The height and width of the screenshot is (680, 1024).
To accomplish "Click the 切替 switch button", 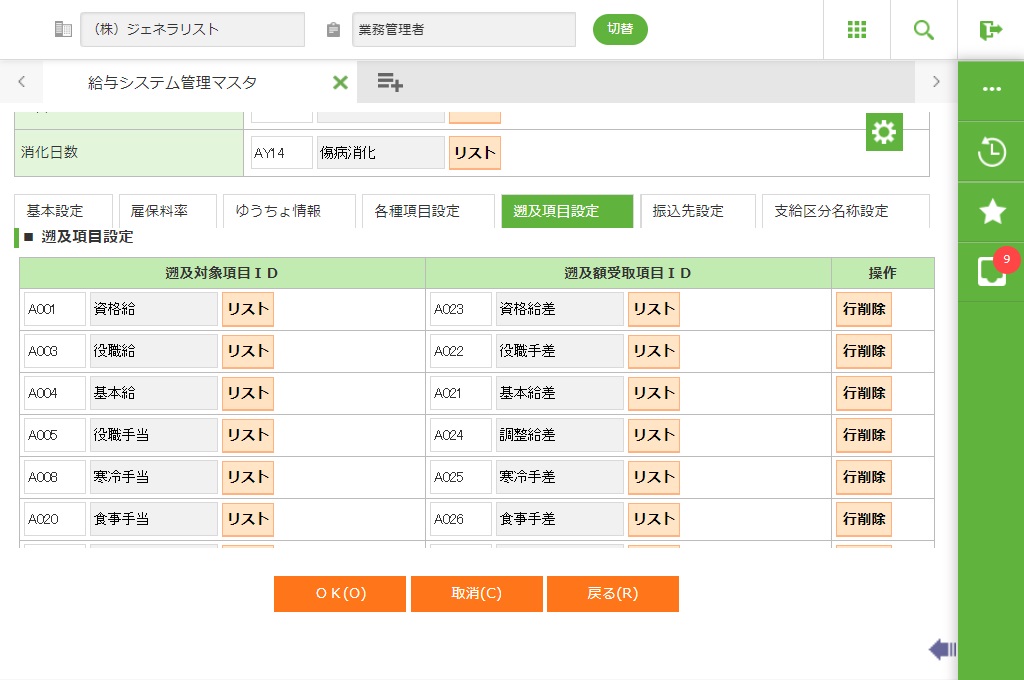I will click(620, 29).
